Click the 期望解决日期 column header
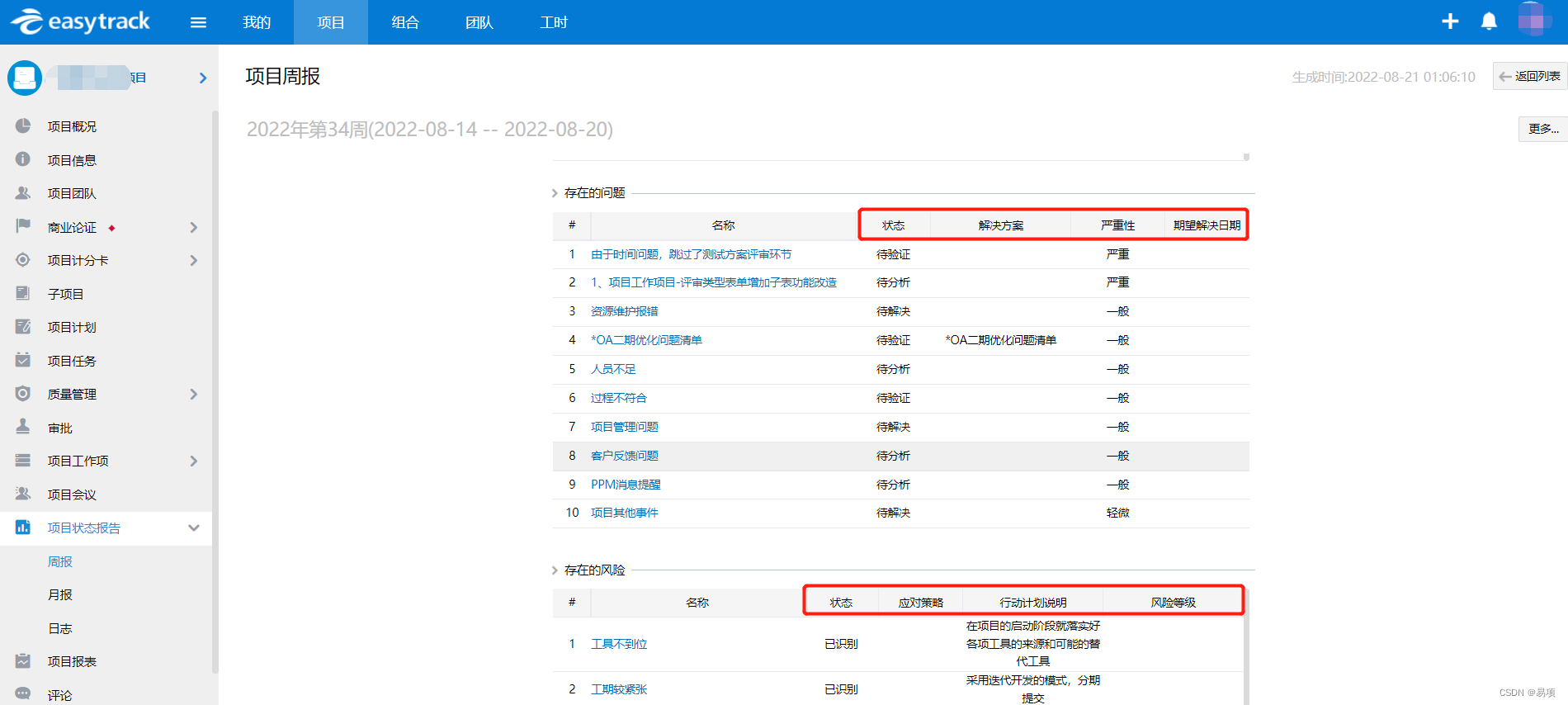 1207,225
